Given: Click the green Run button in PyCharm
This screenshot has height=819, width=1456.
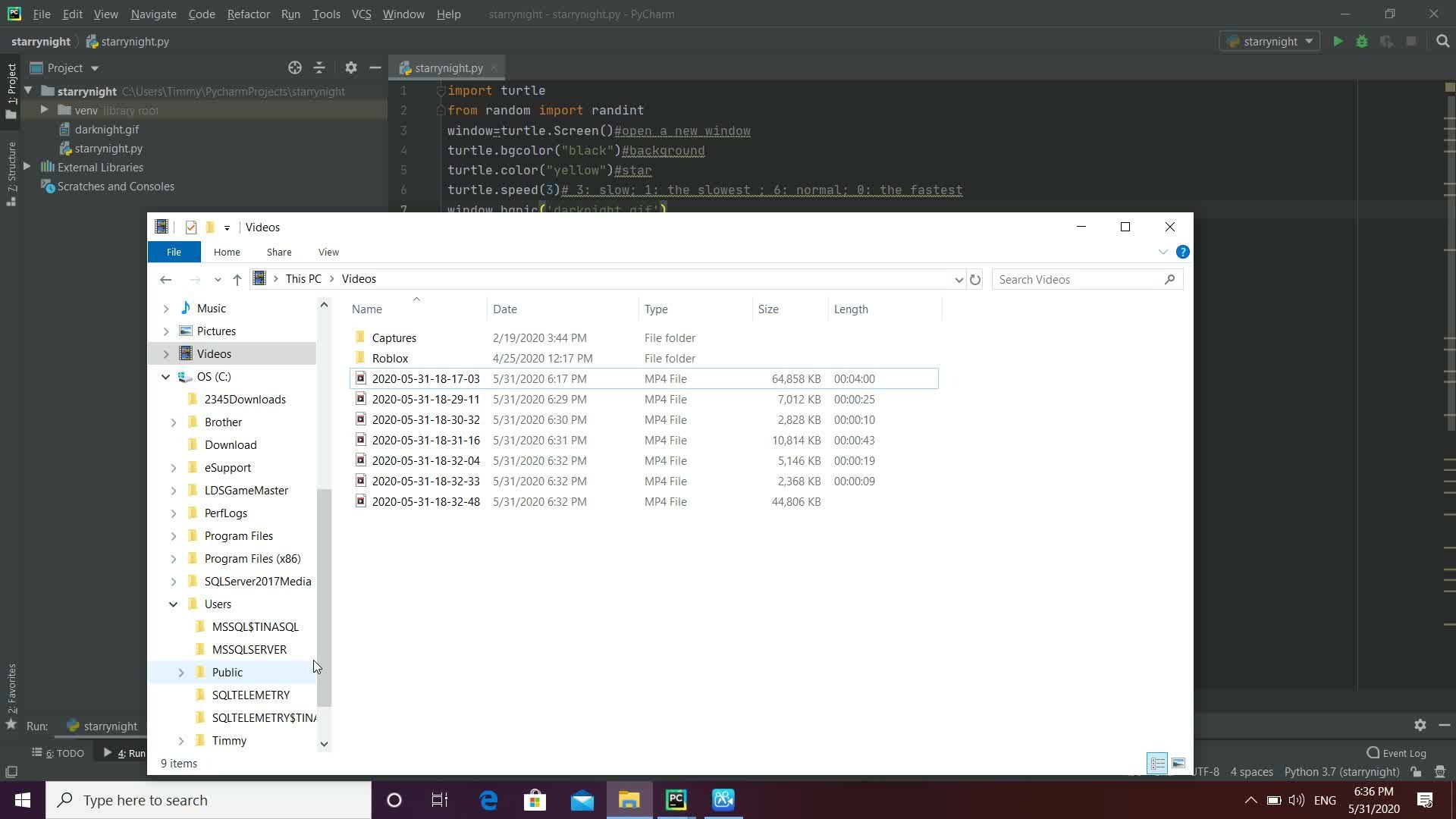Looking at the screenshot, I should (1338, 42).
